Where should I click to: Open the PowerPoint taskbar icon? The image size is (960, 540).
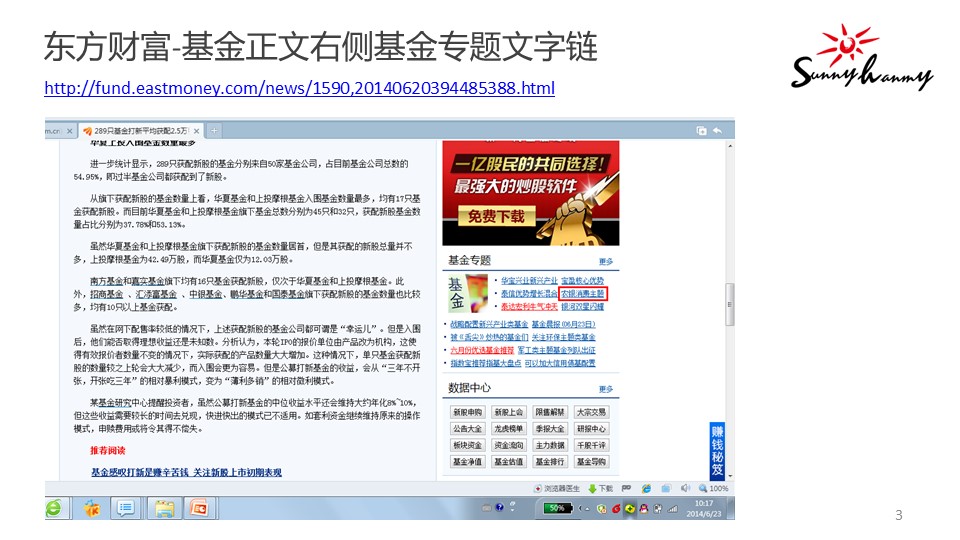[x=200, y=508]
